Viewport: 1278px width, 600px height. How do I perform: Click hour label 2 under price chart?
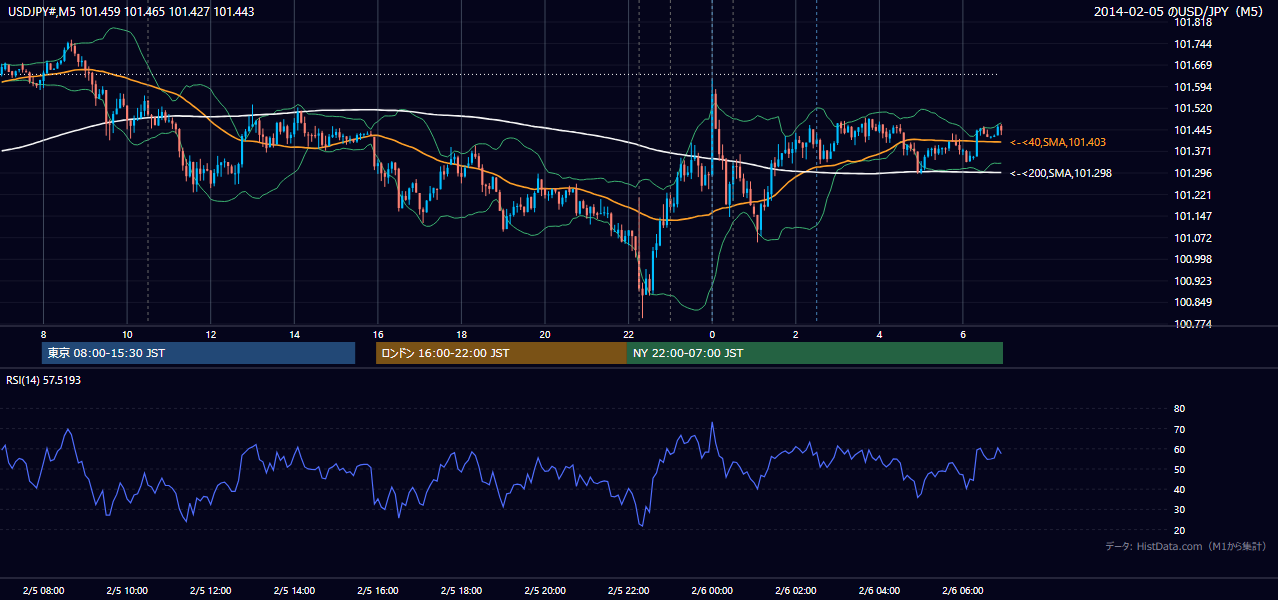(x=795, y=334)
